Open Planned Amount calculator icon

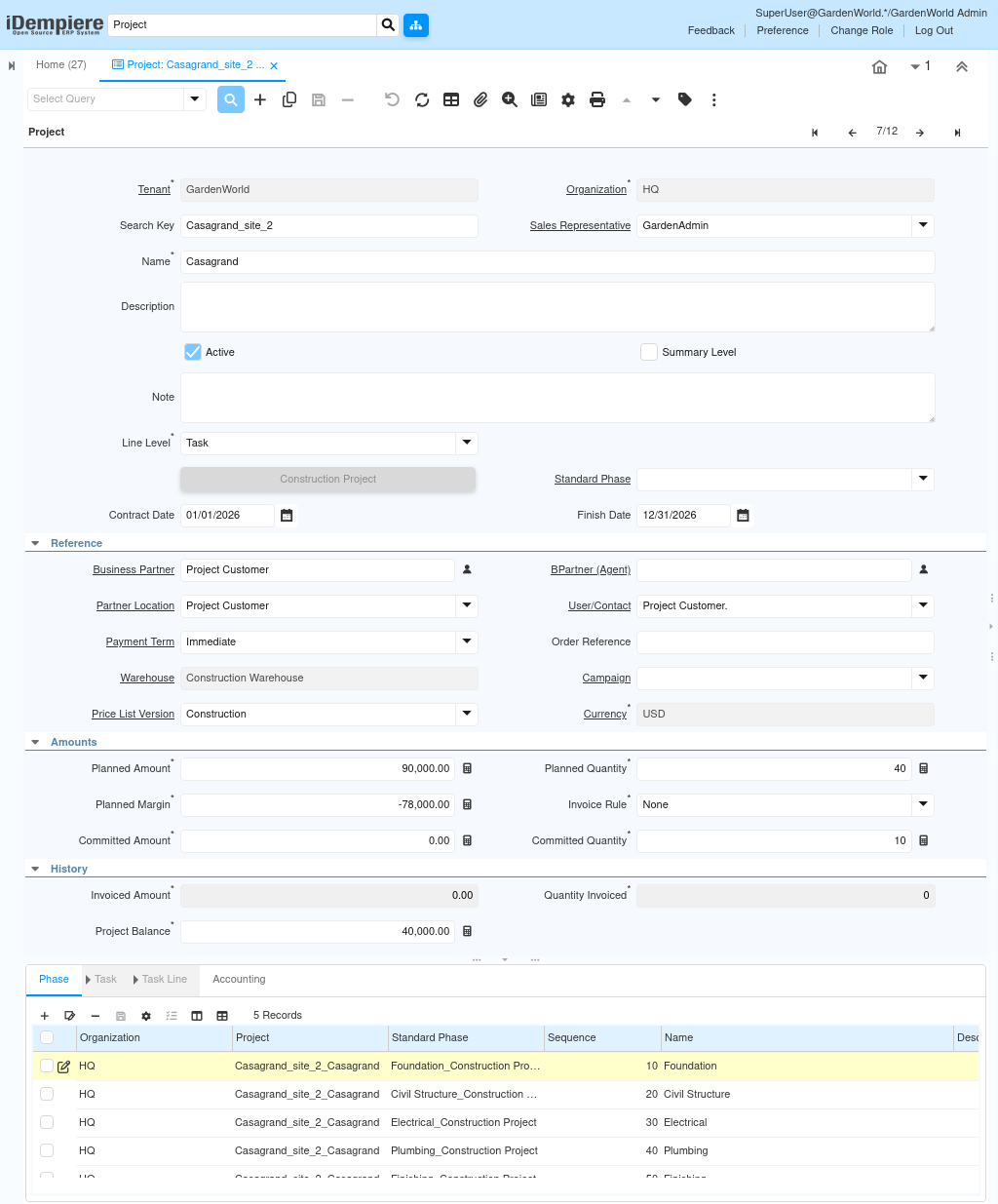[467, 768]
